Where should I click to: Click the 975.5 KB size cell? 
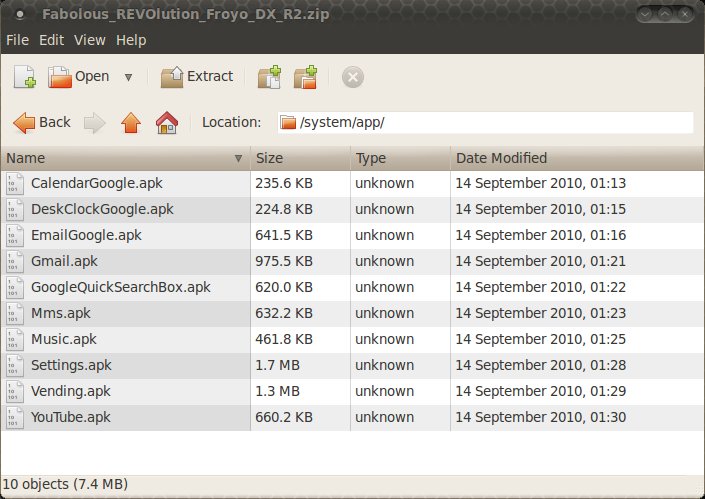(284, 261)
